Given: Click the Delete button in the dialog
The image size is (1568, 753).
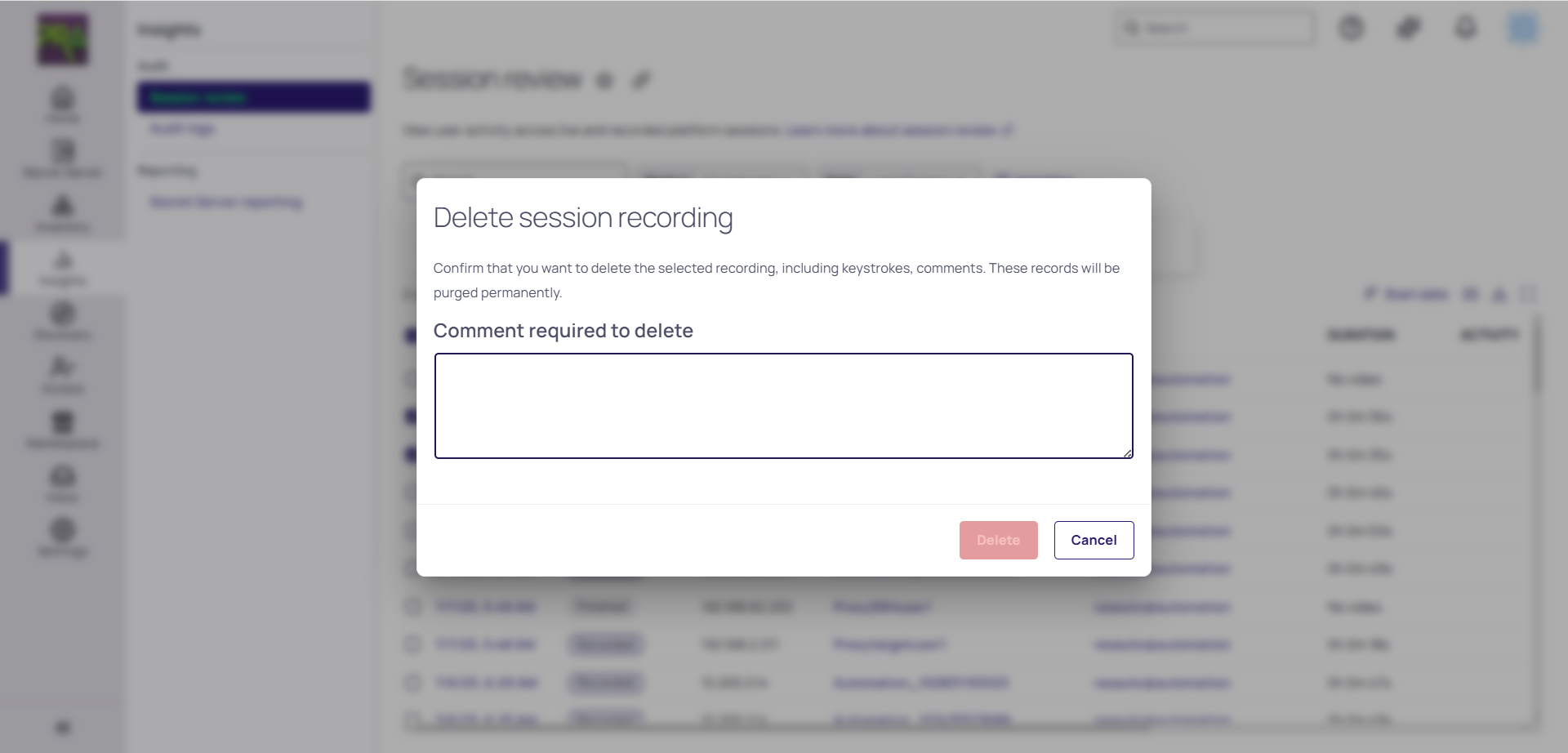Looking at the screenshot, I should coord(998,540).
